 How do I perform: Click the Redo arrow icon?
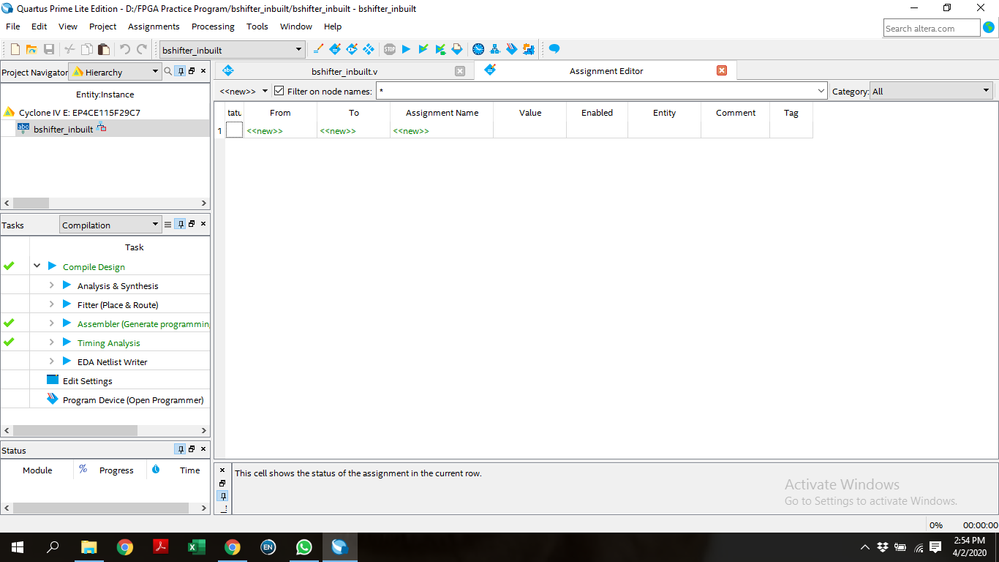141,49
